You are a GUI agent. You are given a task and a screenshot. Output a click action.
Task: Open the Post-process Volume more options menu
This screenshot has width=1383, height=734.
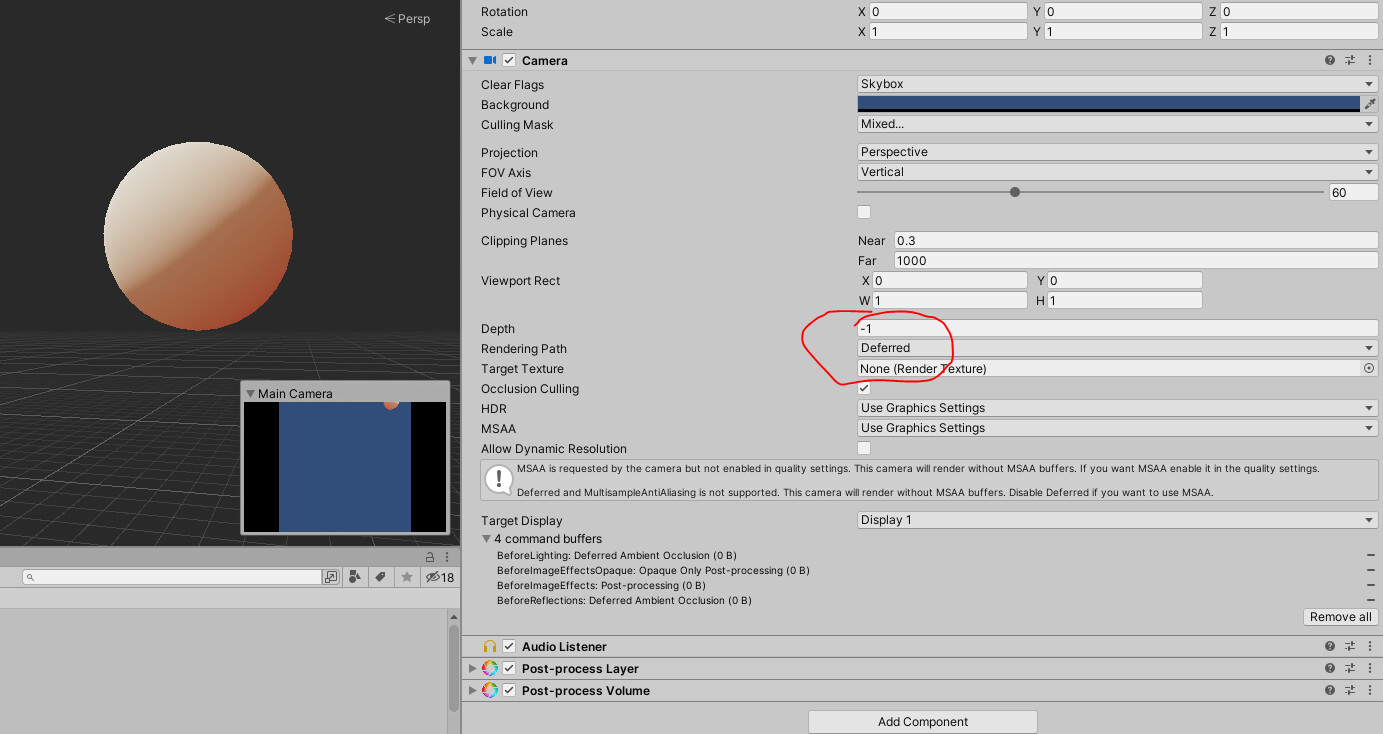point(1371,690)
